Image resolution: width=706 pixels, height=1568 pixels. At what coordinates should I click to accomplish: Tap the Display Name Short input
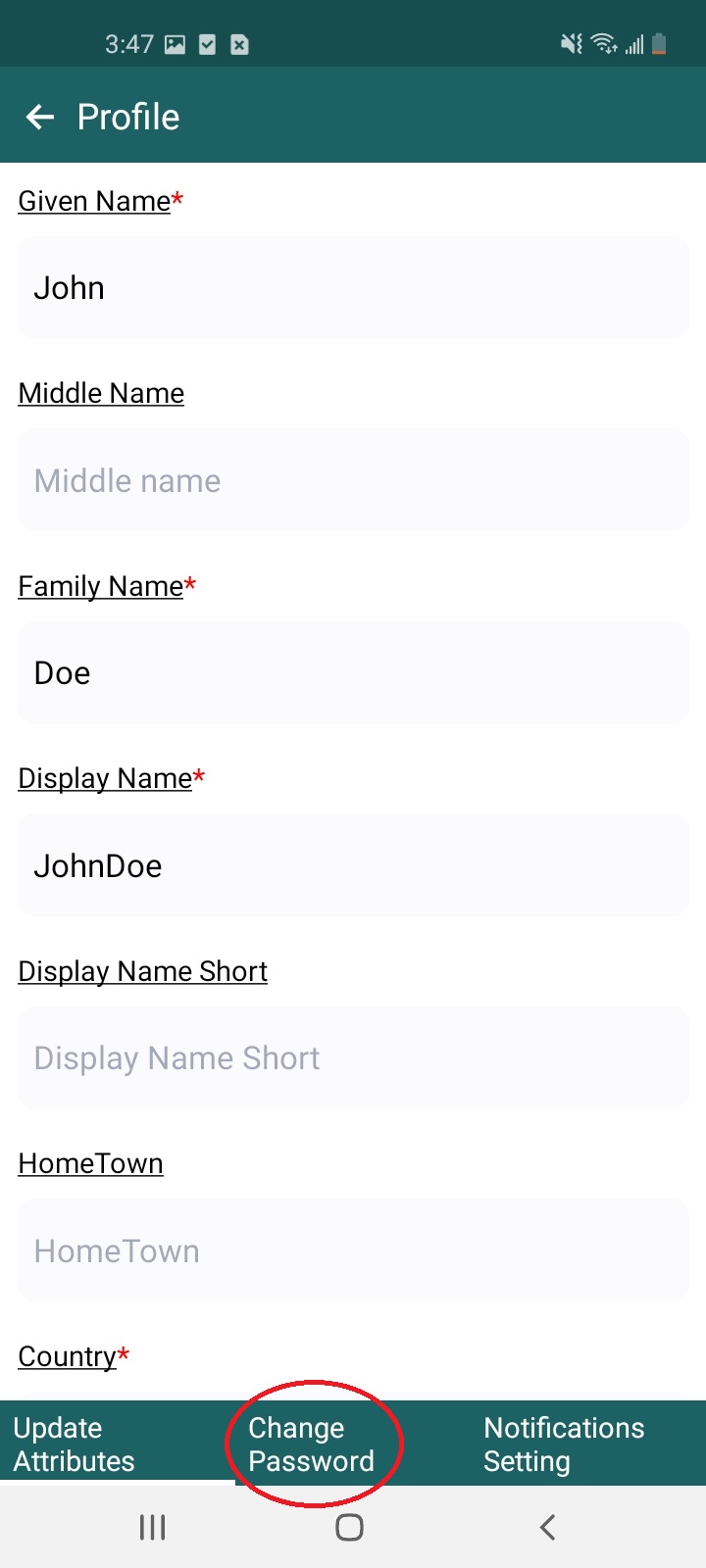tap(353, 1056)
